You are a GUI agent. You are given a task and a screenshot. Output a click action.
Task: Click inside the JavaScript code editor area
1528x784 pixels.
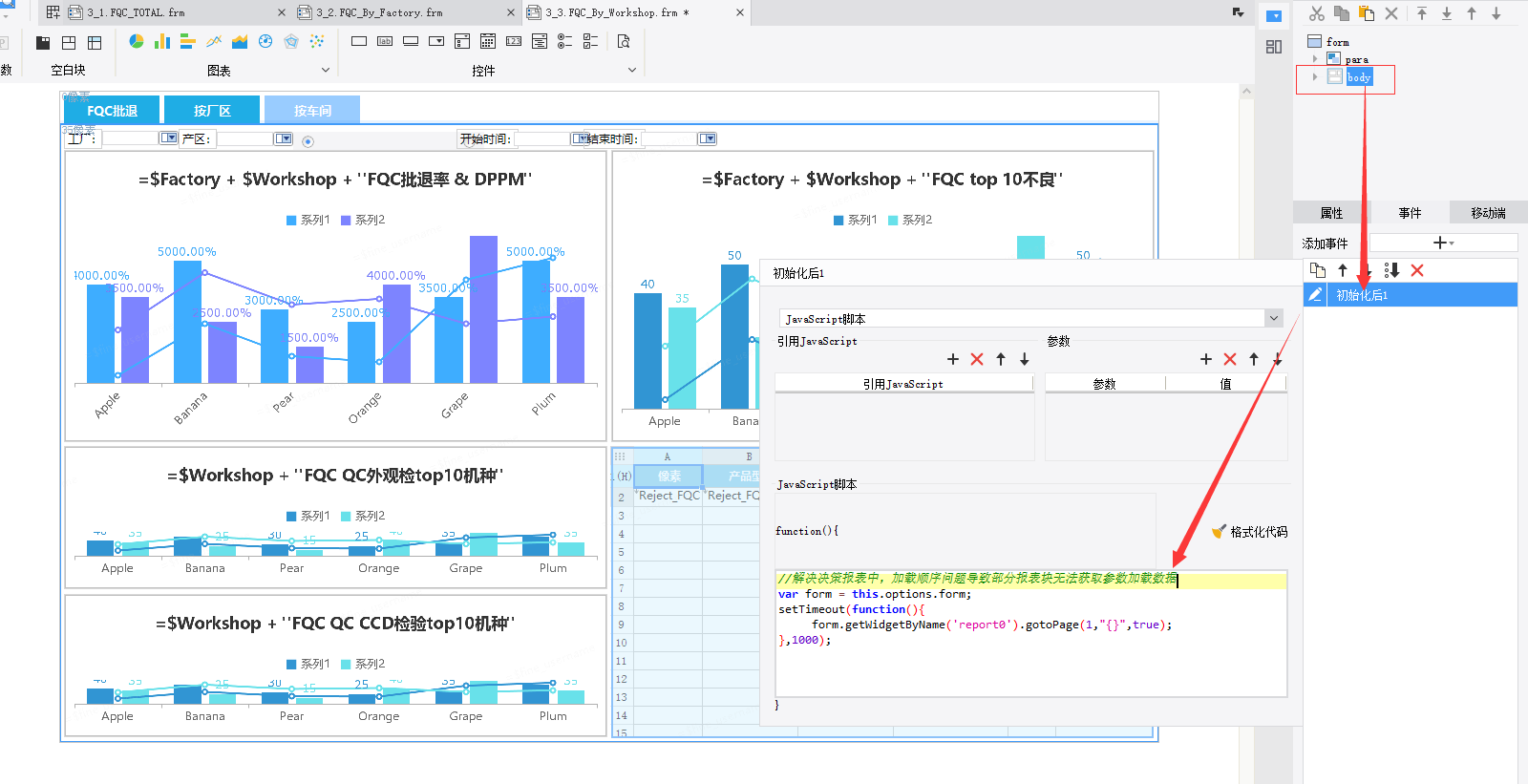(x=1030, y=633)
